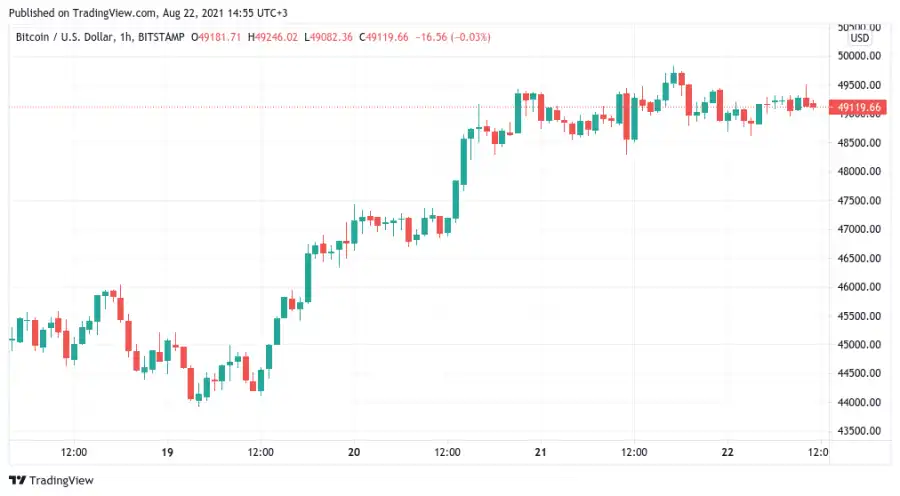Select date marker 22 on time axis

click(727, 452)
